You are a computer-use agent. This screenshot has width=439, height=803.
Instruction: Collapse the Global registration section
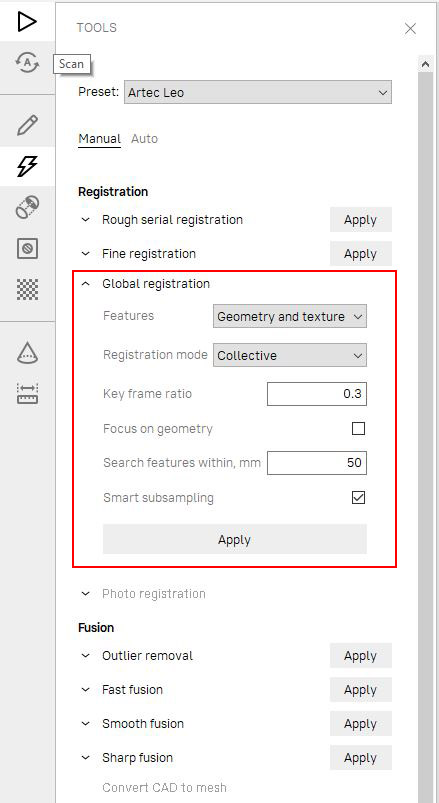[86, 284]
